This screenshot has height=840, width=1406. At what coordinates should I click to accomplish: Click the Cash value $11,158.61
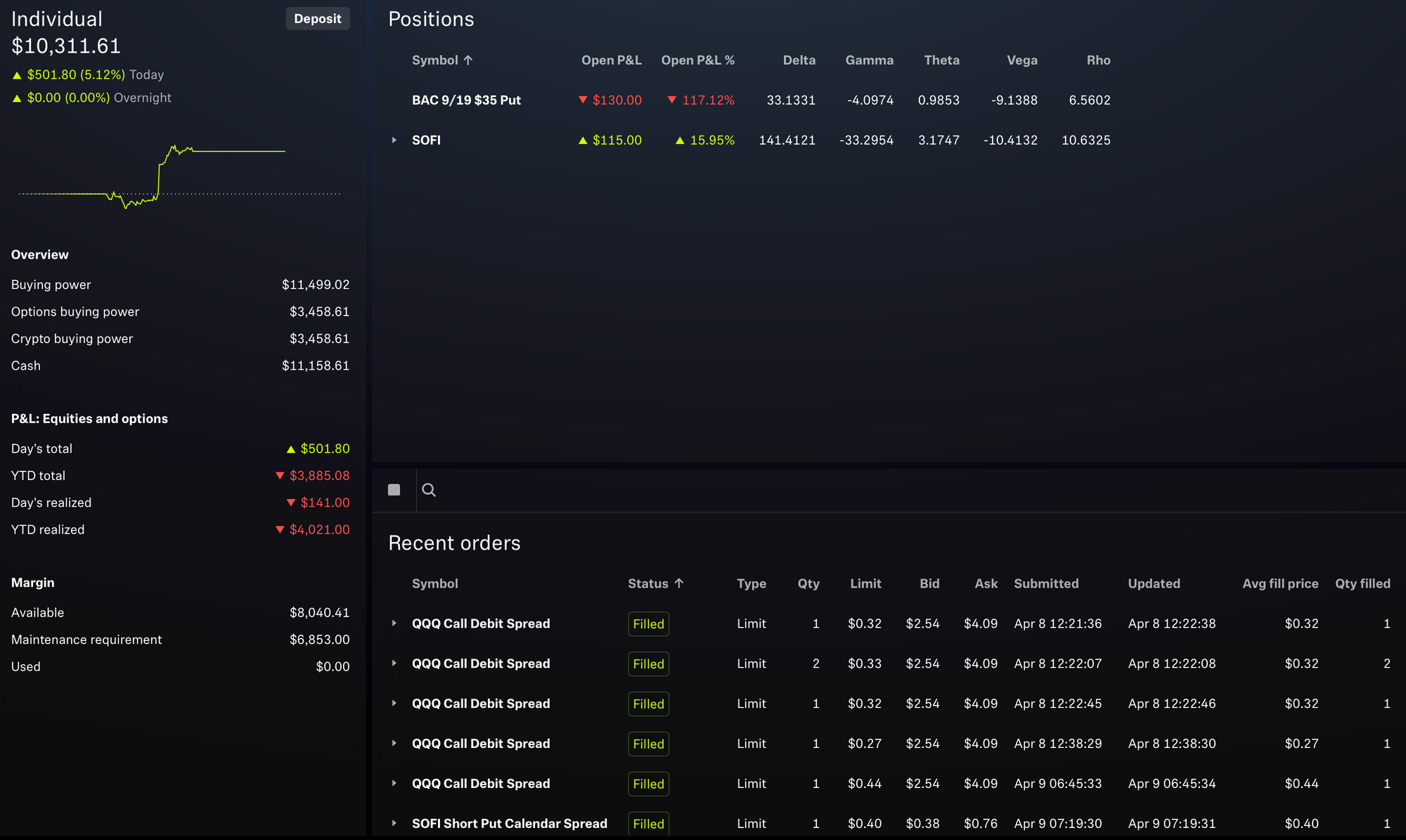coord(315,366)
